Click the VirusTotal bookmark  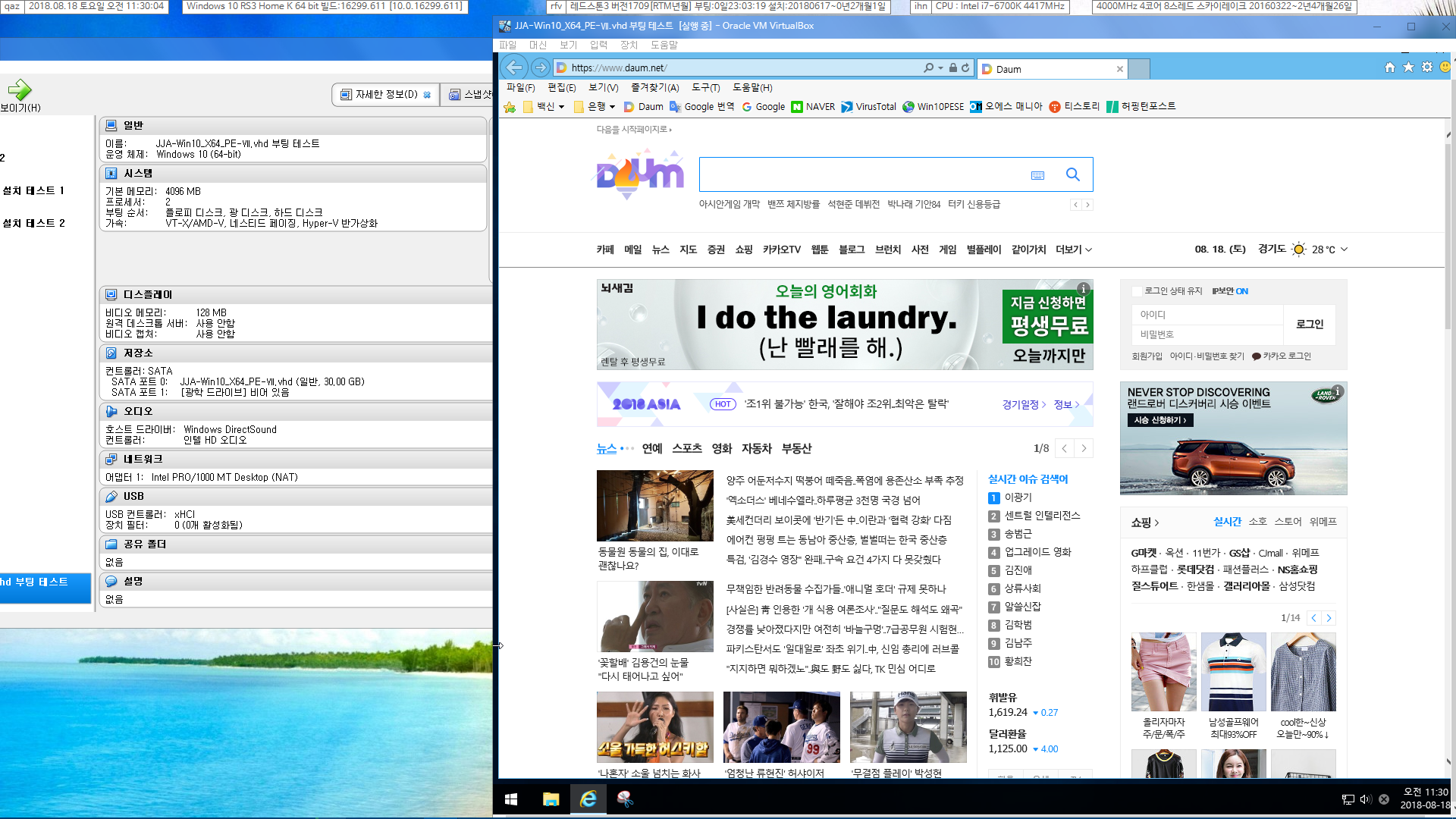(x=869, y=107)
